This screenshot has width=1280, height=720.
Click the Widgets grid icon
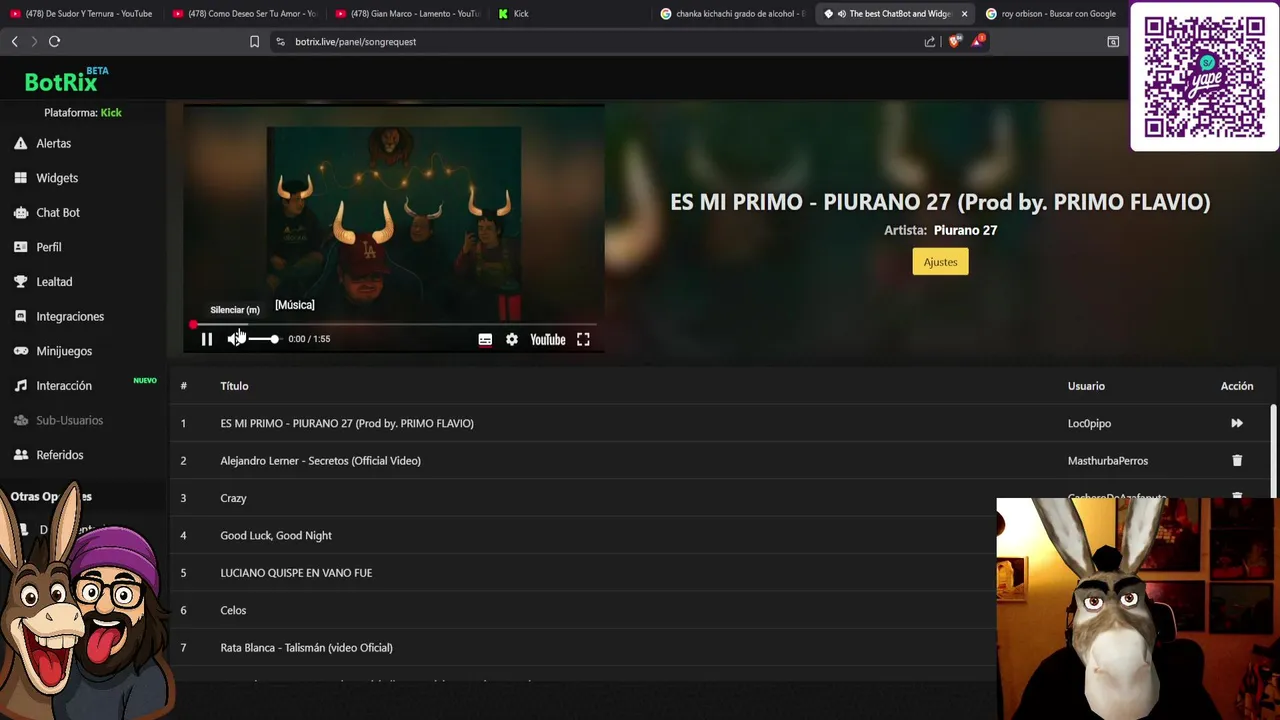point(20,178)
